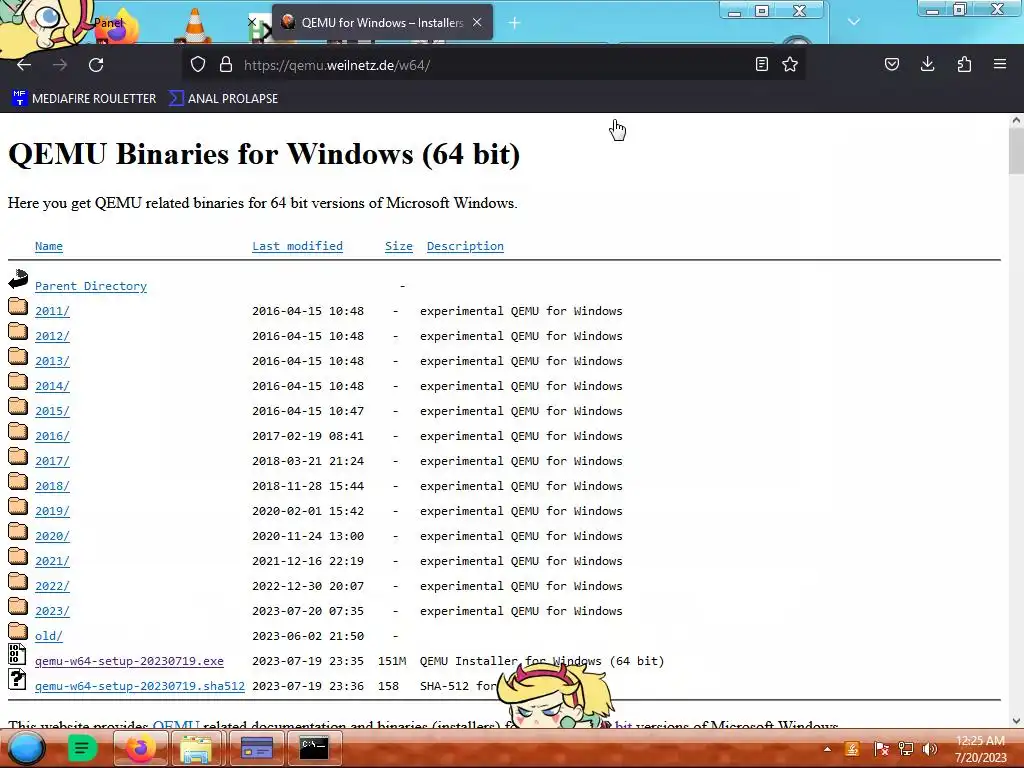Click the folder icon beside 2020/

18,531
